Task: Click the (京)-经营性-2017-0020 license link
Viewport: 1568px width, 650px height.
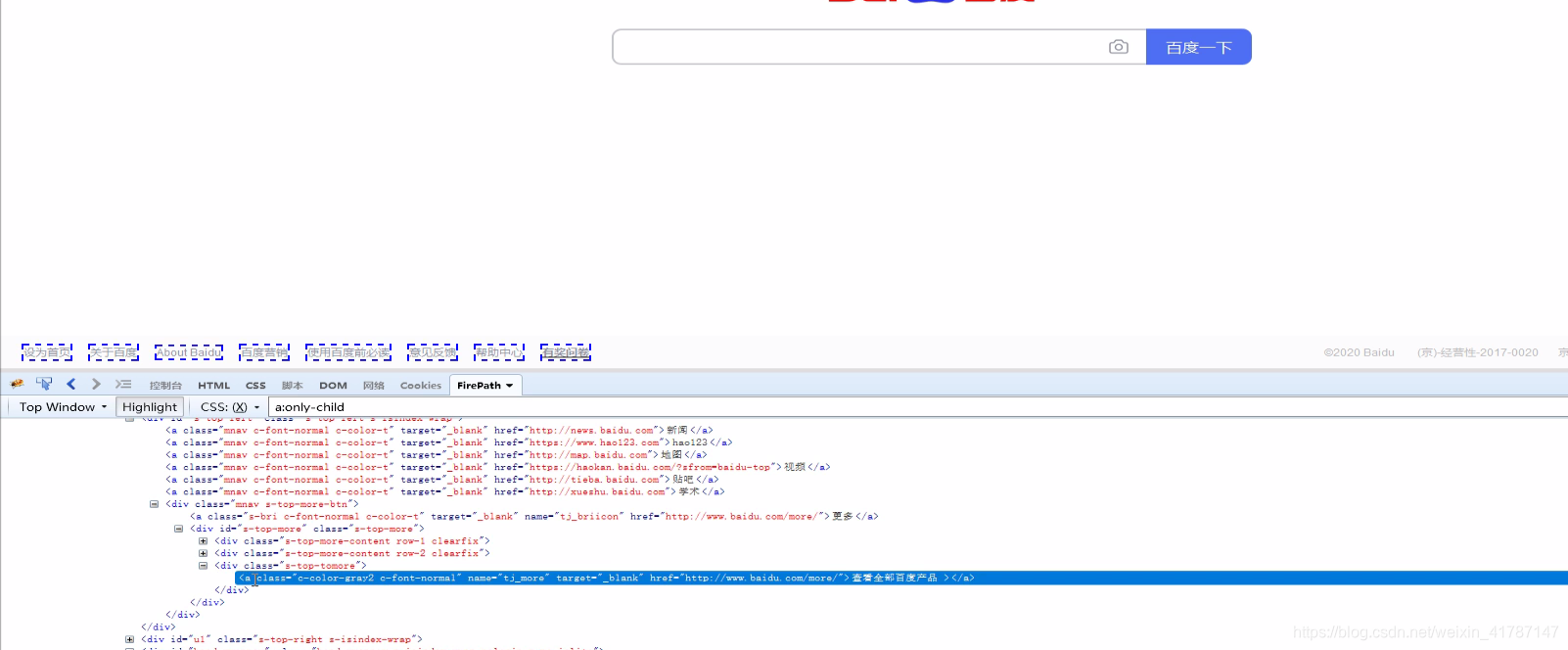Action: tap(1478, 352)
